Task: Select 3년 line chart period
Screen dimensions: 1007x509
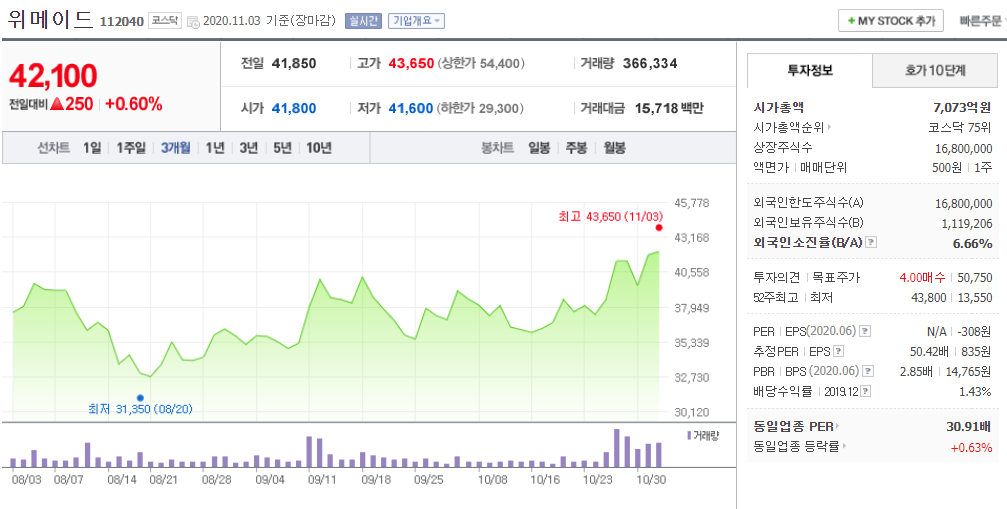Action: point(249,148)
